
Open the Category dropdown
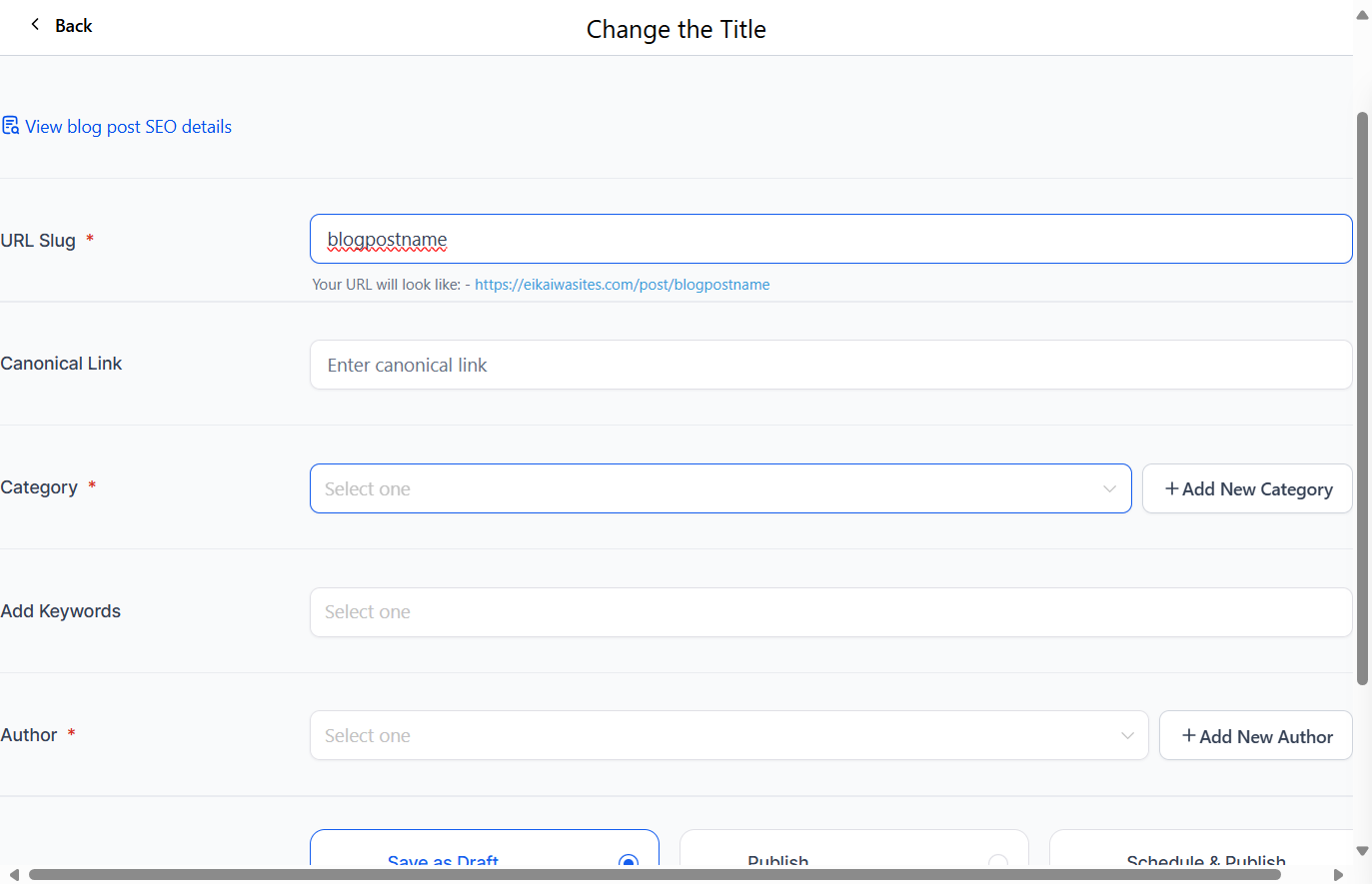[720, 488]
